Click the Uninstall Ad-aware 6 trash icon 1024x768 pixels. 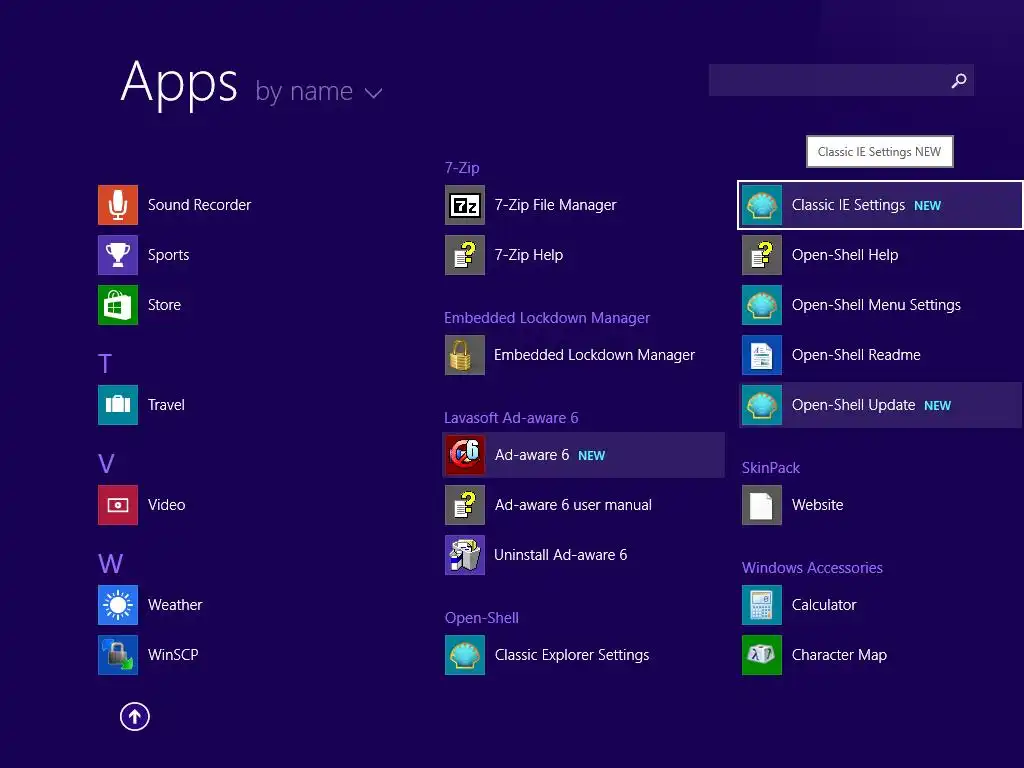[464, 555]
